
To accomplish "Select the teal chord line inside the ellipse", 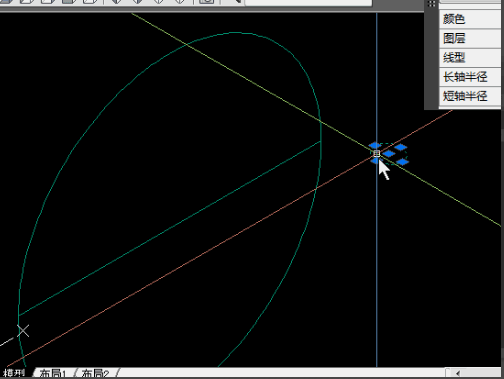I will coord(169,229).
